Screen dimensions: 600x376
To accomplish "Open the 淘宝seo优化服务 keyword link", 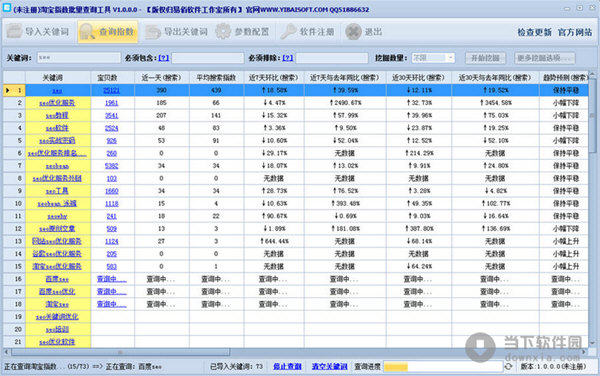I will [x=57, y=267].
